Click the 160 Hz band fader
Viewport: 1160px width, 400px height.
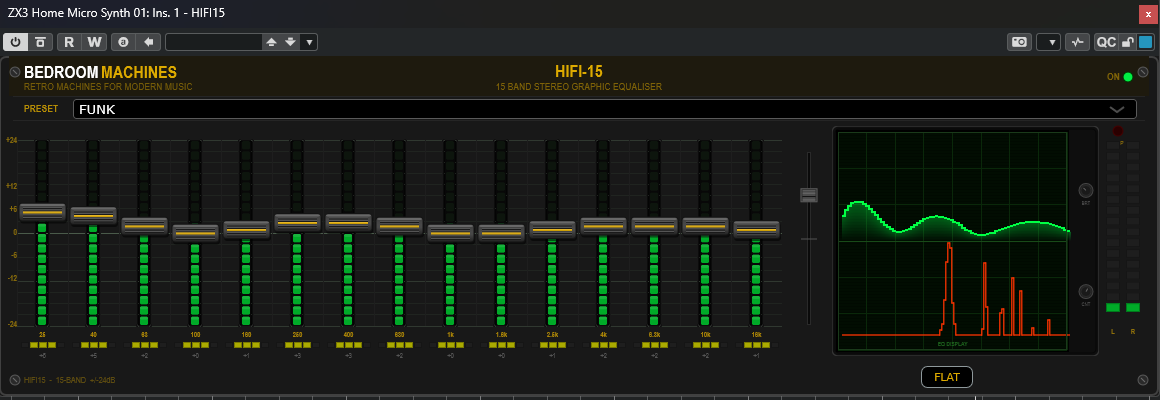(x=246, y=230)
